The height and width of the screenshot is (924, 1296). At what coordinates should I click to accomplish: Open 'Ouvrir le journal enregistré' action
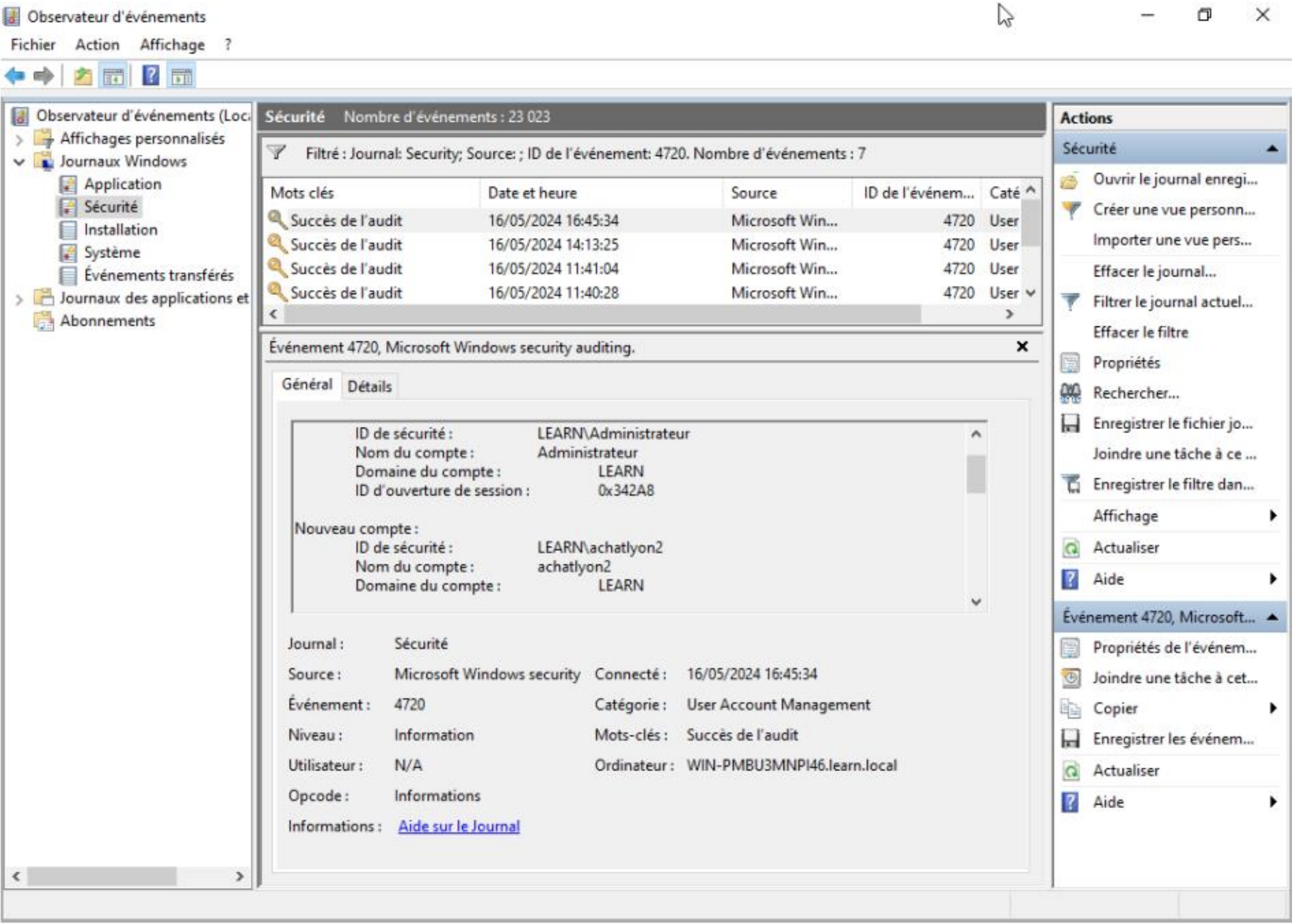tap(1174, 179)
